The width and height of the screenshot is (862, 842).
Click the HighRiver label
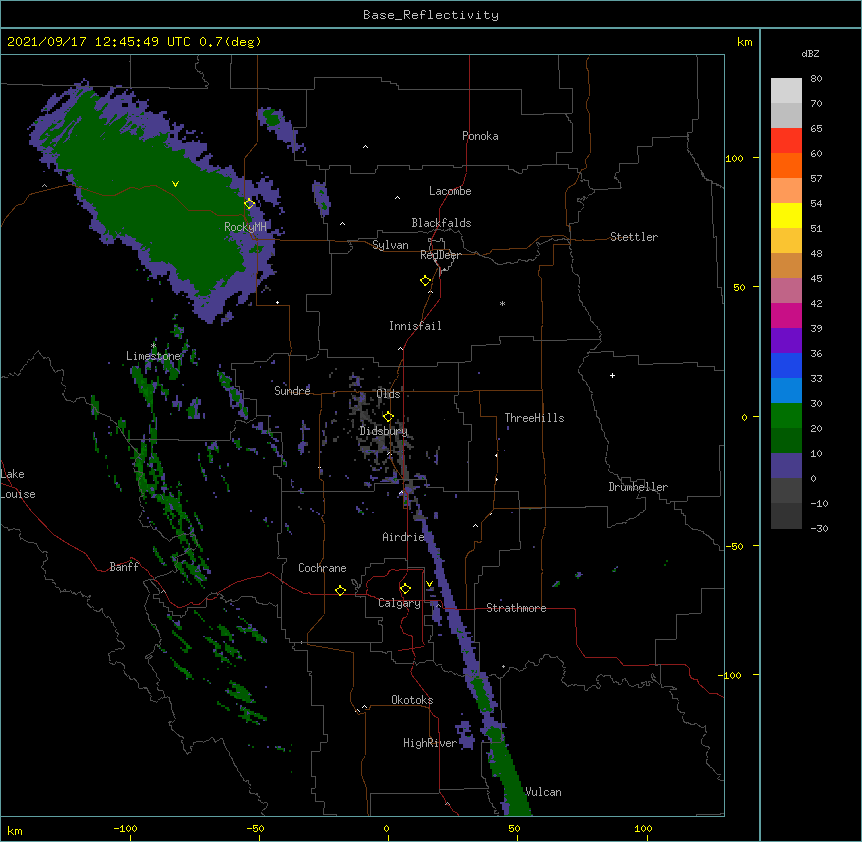tap(430, 743)
